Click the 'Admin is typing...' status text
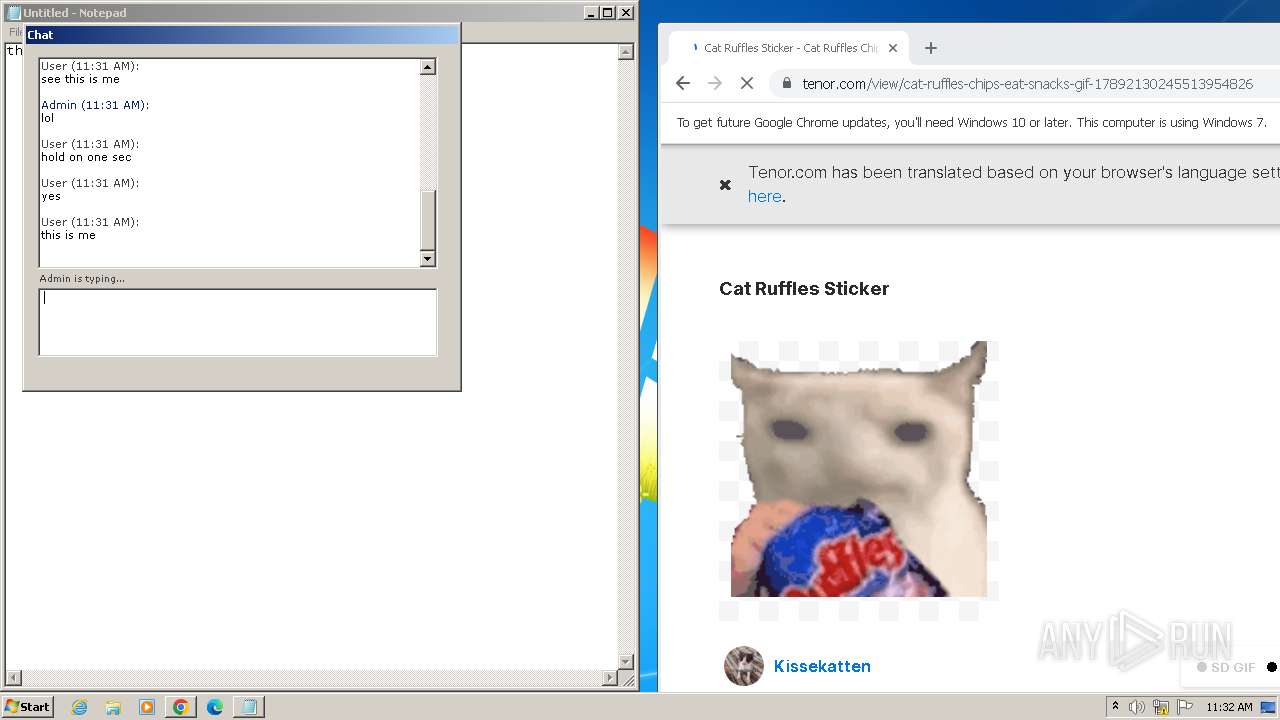 pos(82,278)
